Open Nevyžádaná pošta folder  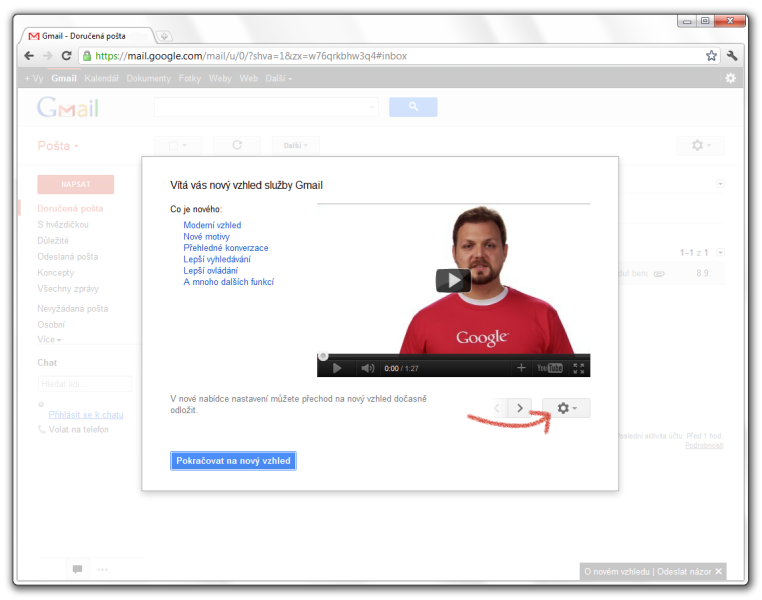[72, 309]
